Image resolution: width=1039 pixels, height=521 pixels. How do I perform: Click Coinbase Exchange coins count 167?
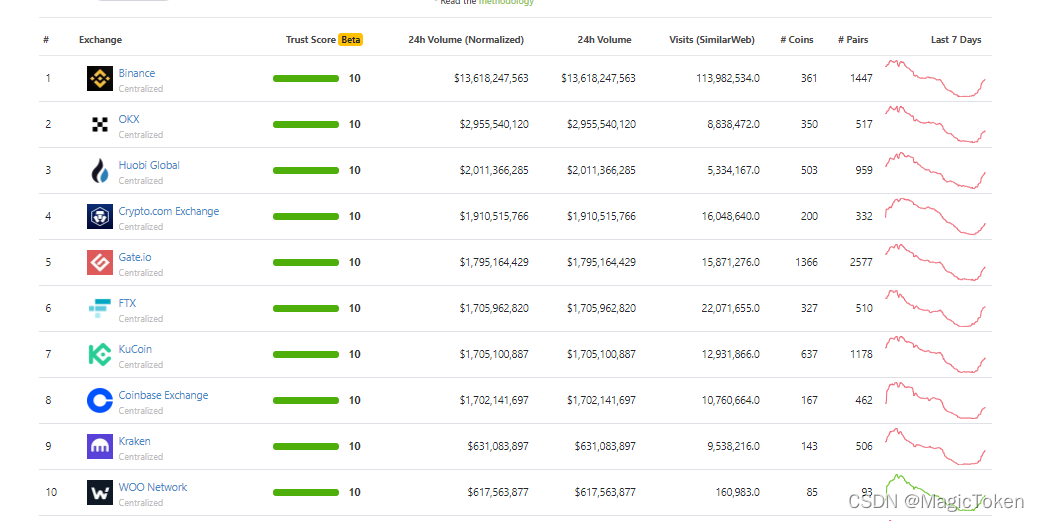809,400
